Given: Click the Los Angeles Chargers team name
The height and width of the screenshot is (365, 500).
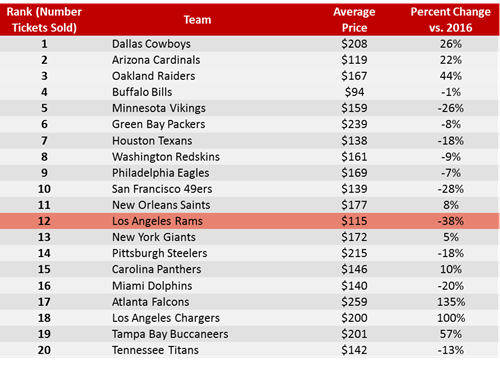Looking at the screenshot, I should point(166,318).
